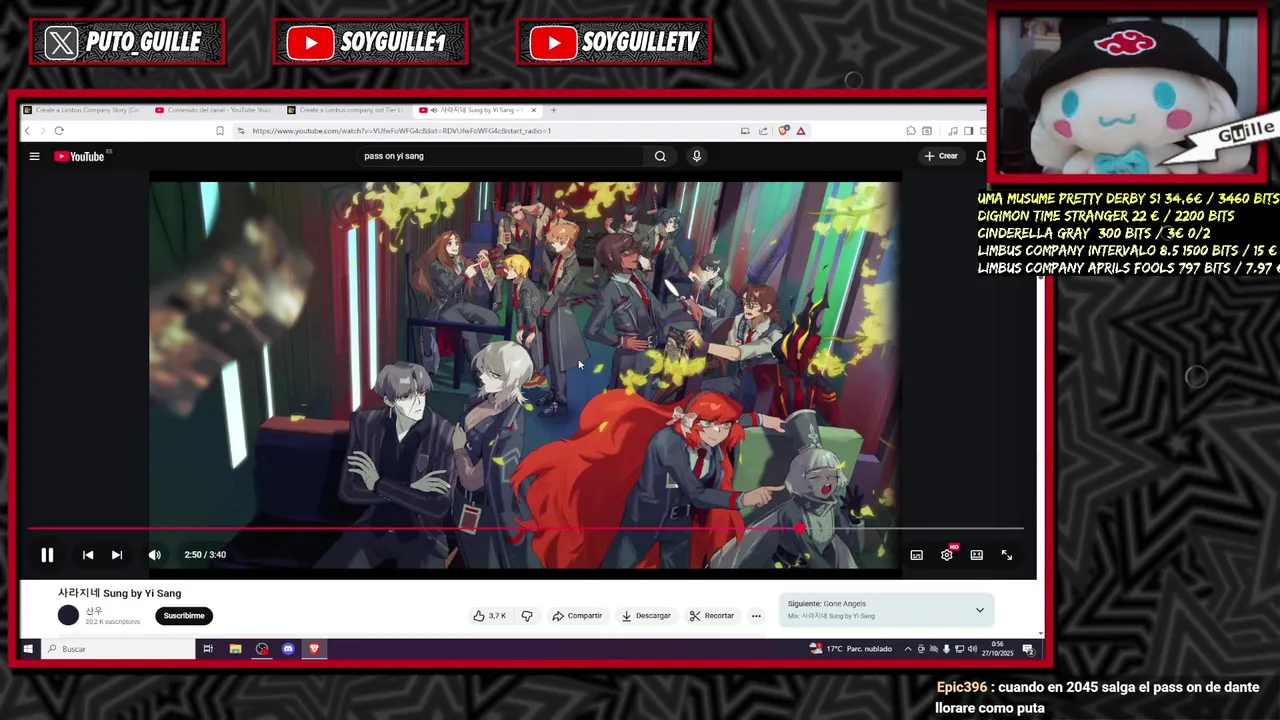Click the Compartir share button

coord(577,616)
